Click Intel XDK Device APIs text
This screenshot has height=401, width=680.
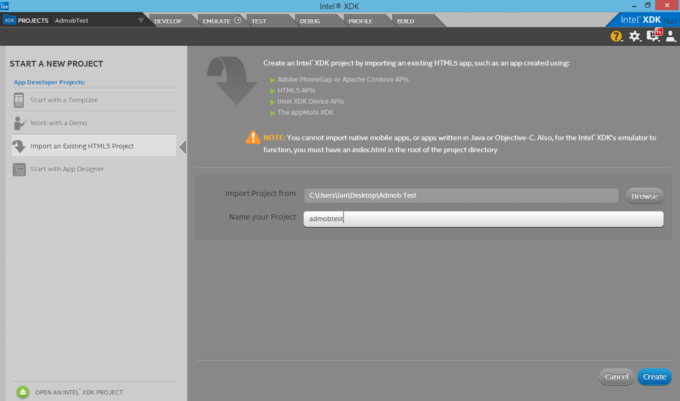(x=311, y=101)
